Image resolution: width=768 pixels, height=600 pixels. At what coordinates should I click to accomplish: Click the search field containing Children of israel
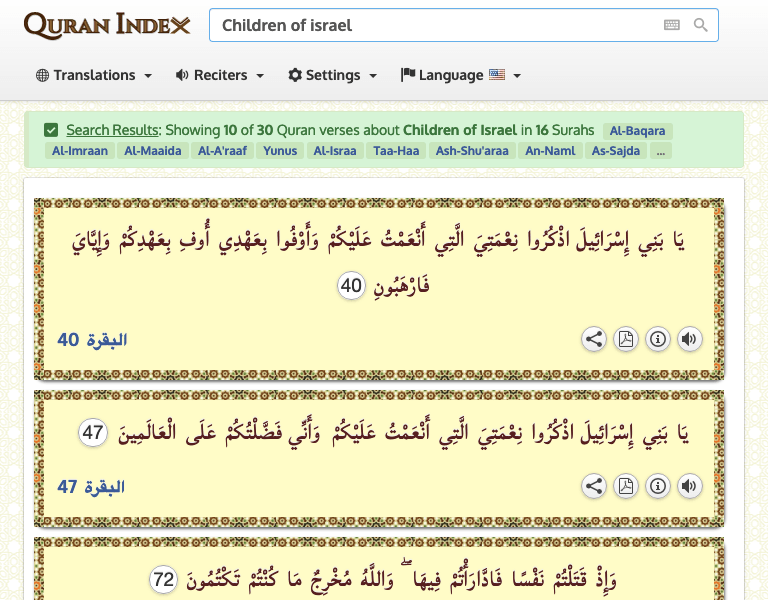(x=464, y=25)
